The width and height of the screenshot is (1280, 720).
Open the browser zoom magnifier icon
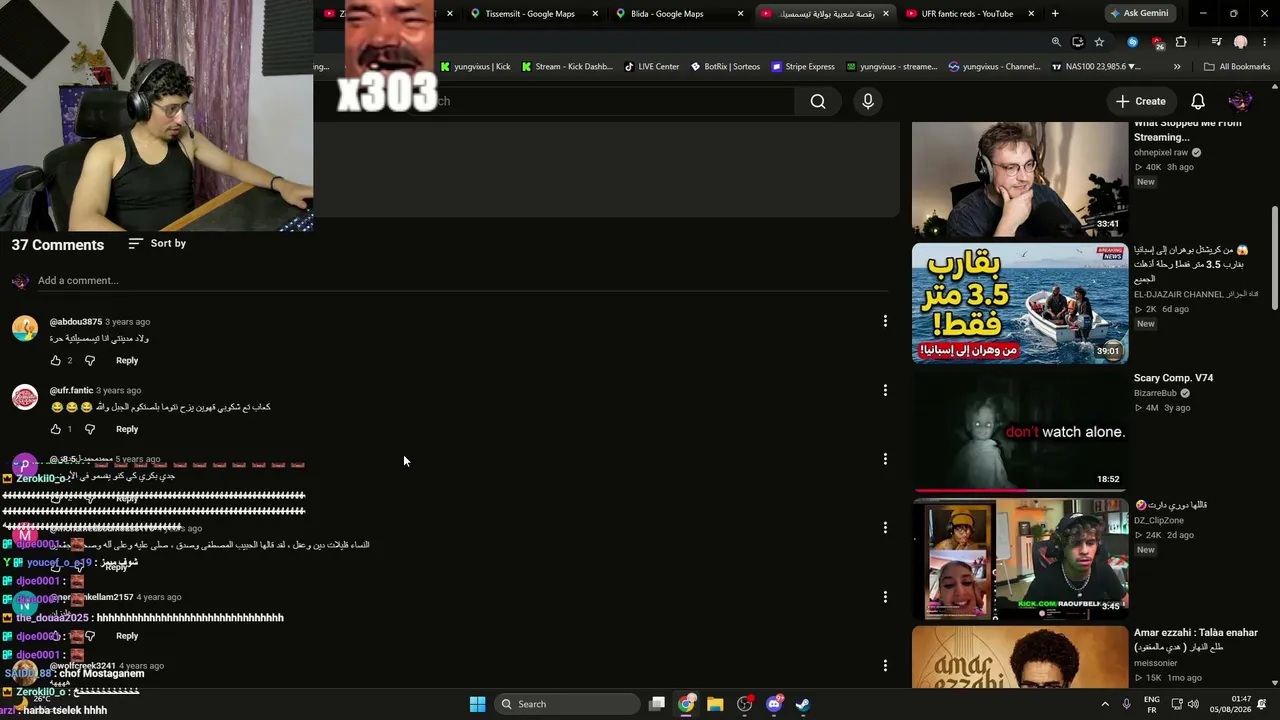click(x=1056, y=42)
